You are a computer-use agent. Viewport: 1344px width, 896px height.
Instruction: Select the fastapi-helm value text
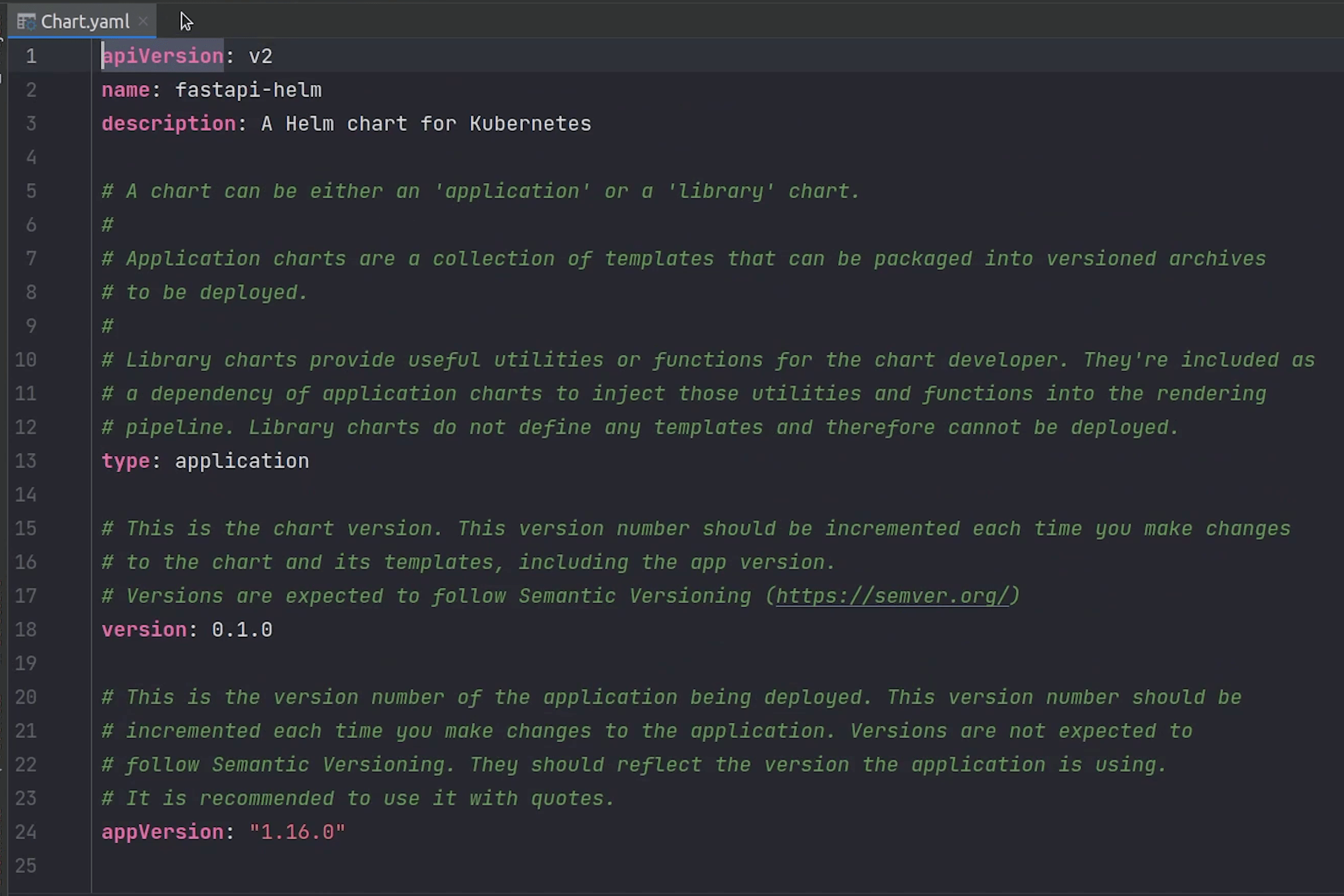pos(248,90)
